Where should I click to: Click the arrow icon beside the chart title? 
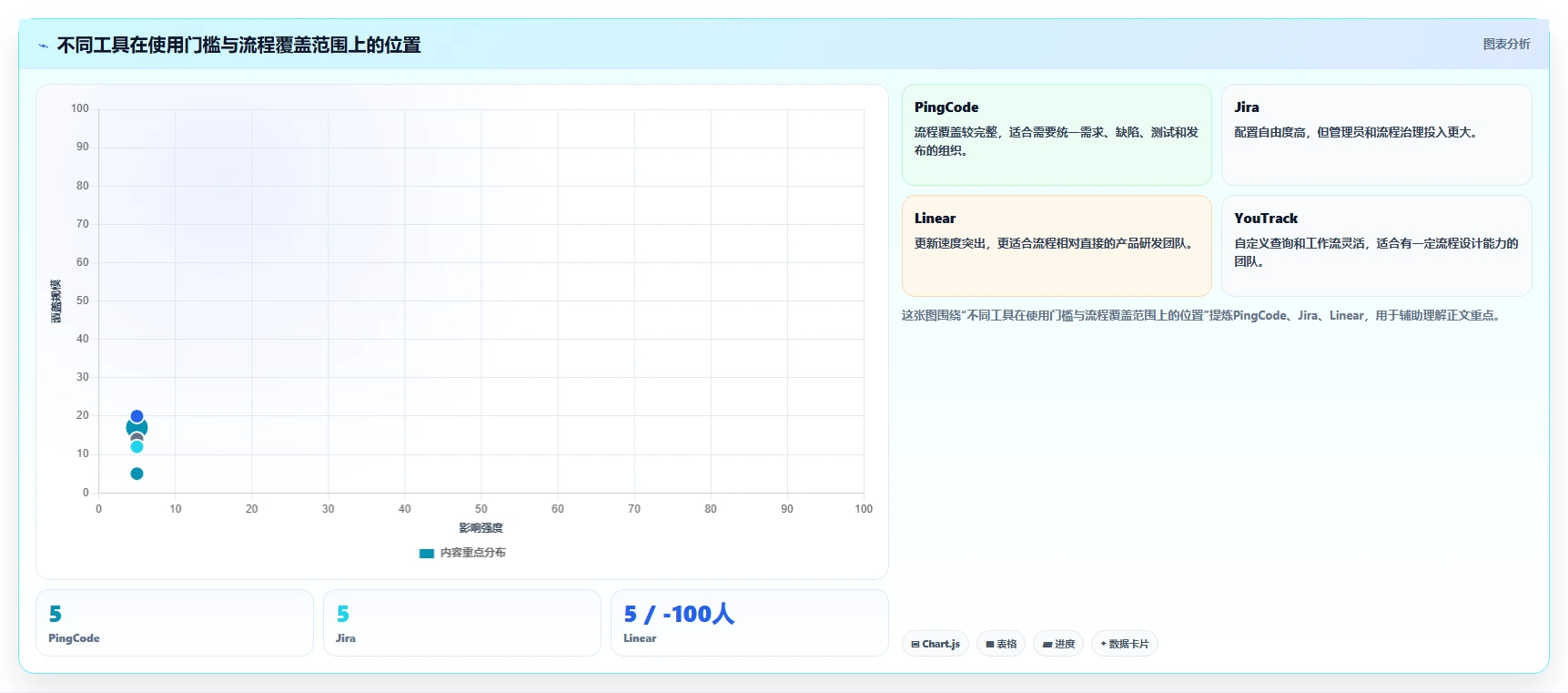[x=43, y=46]
